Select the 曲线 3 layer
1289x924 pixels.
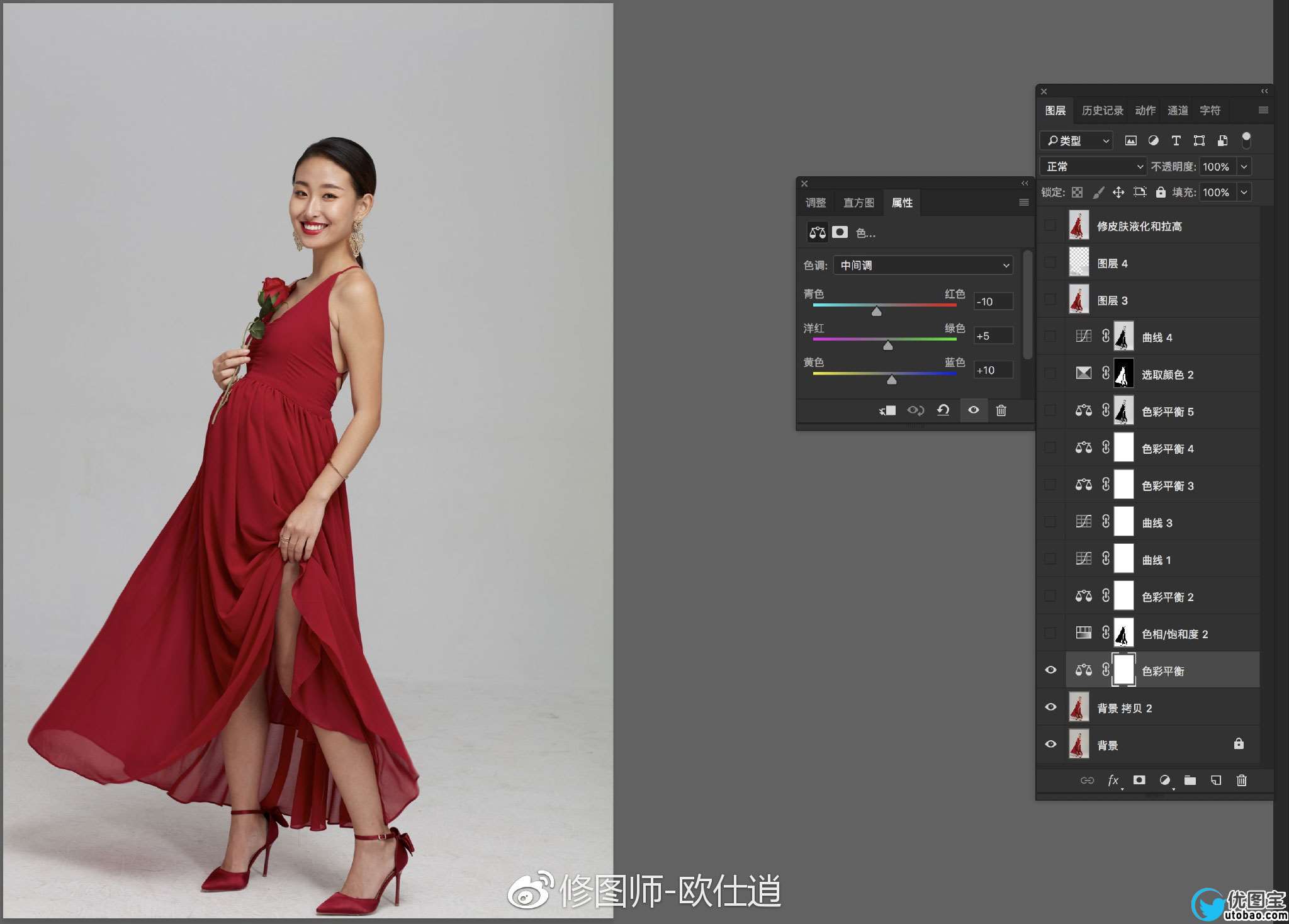click(x=1163, y=522)
